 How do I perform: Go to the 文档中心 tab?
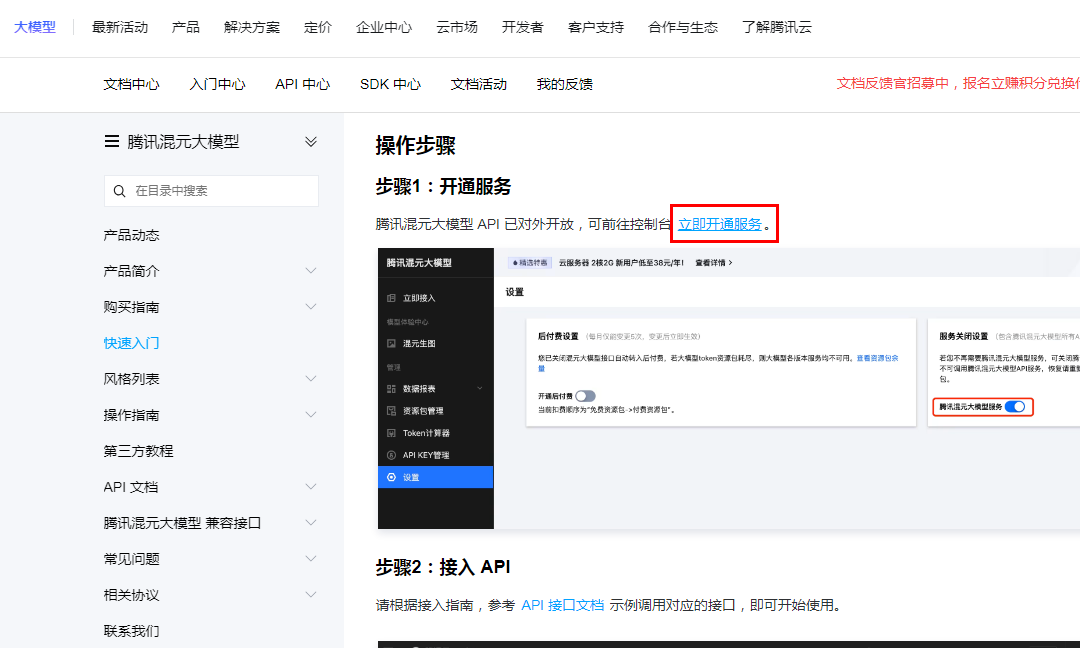(x=131, y=84)
